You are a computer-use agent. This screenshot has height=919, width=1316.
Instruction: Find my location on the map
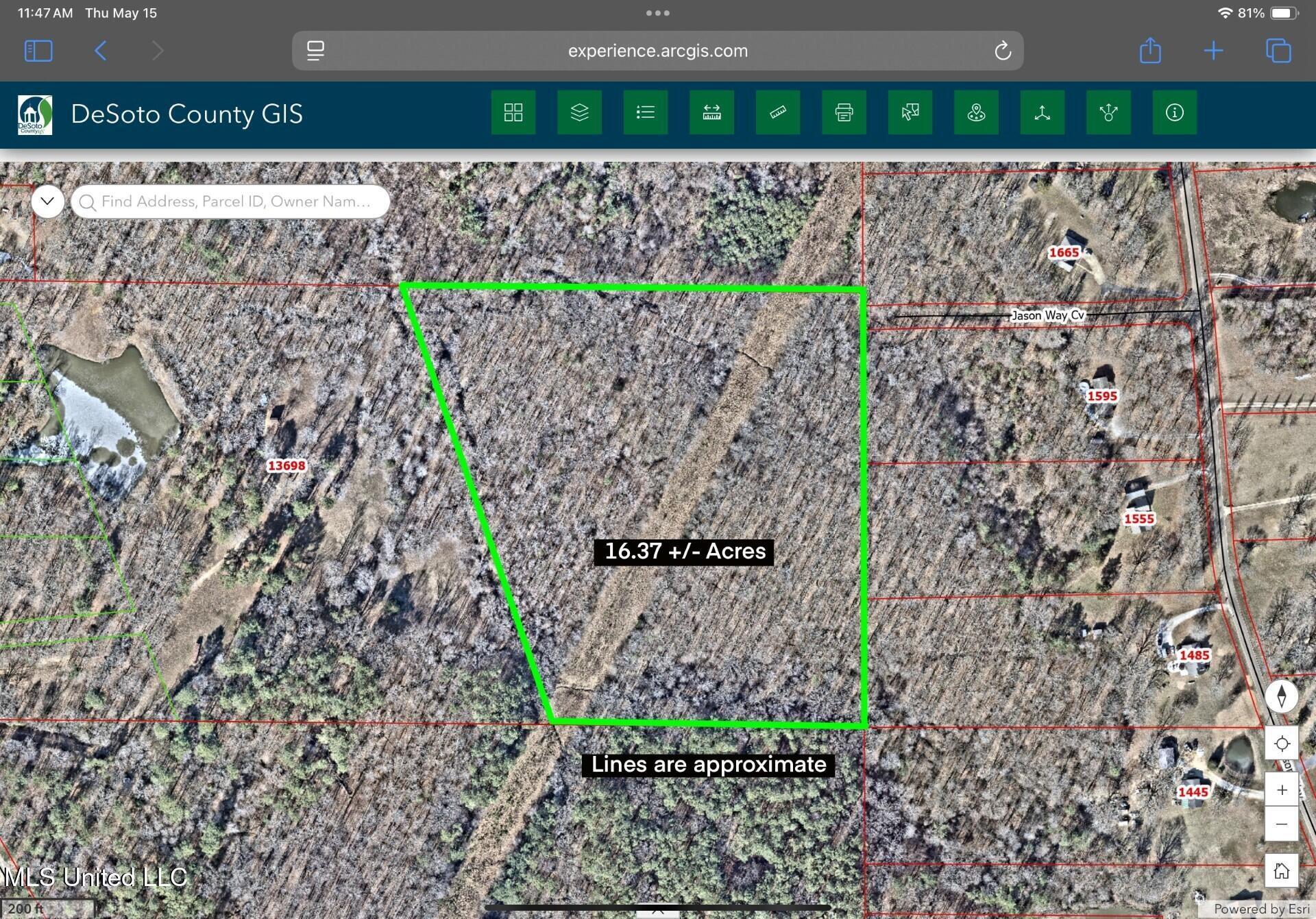(x=1281, y=744)
